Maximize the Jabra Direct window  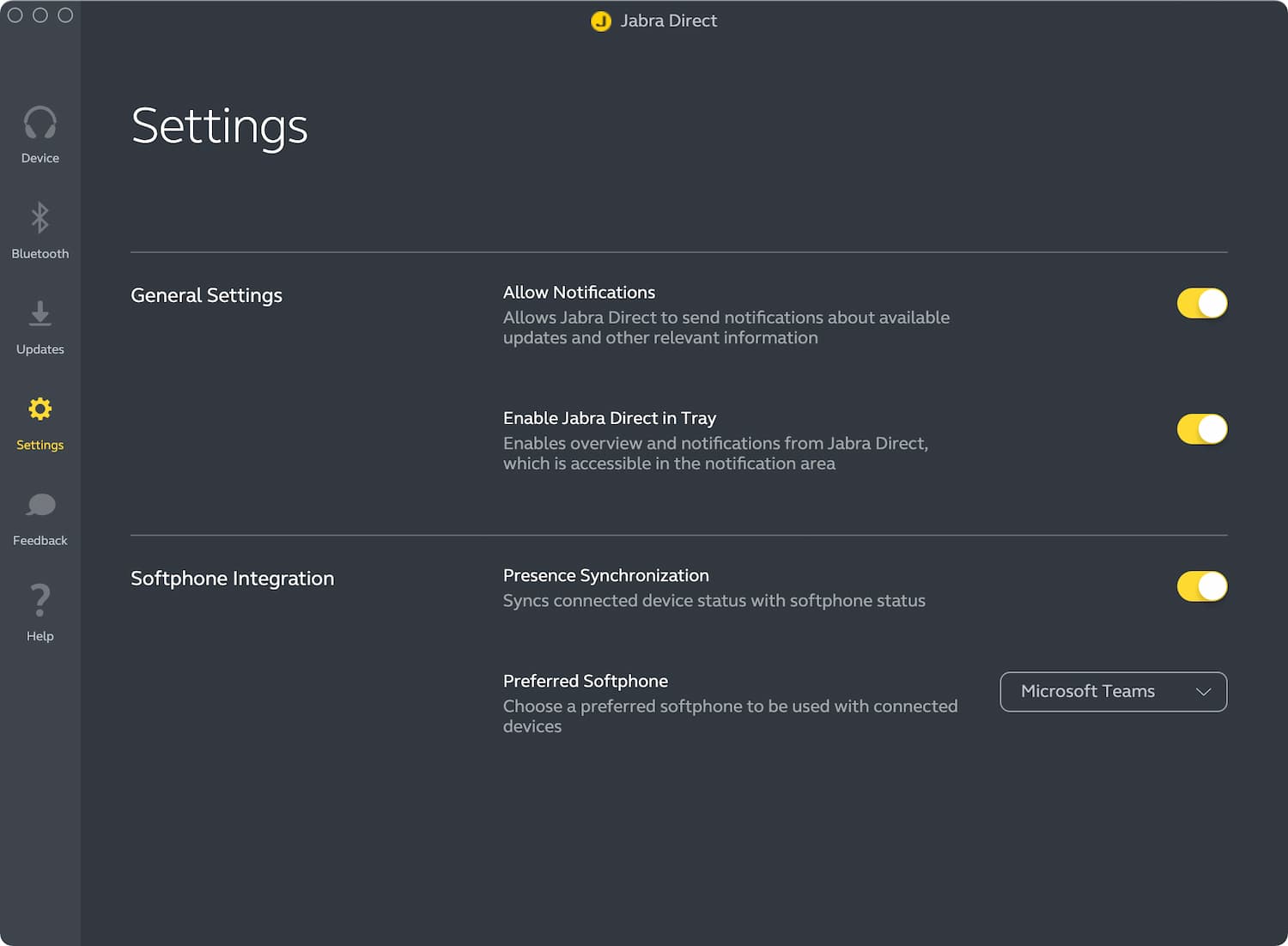65,15
